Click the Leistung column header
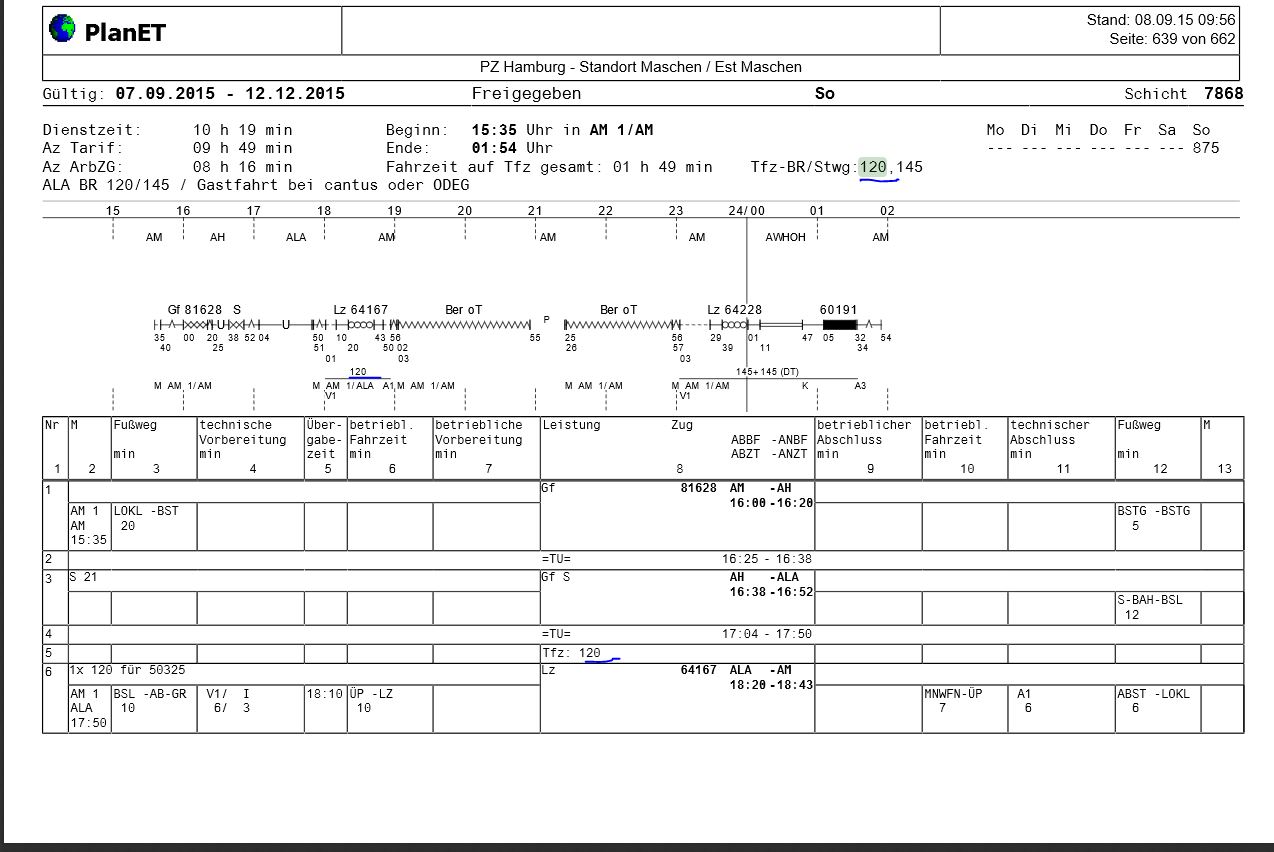1274x852 pixels. pos(571,425)
